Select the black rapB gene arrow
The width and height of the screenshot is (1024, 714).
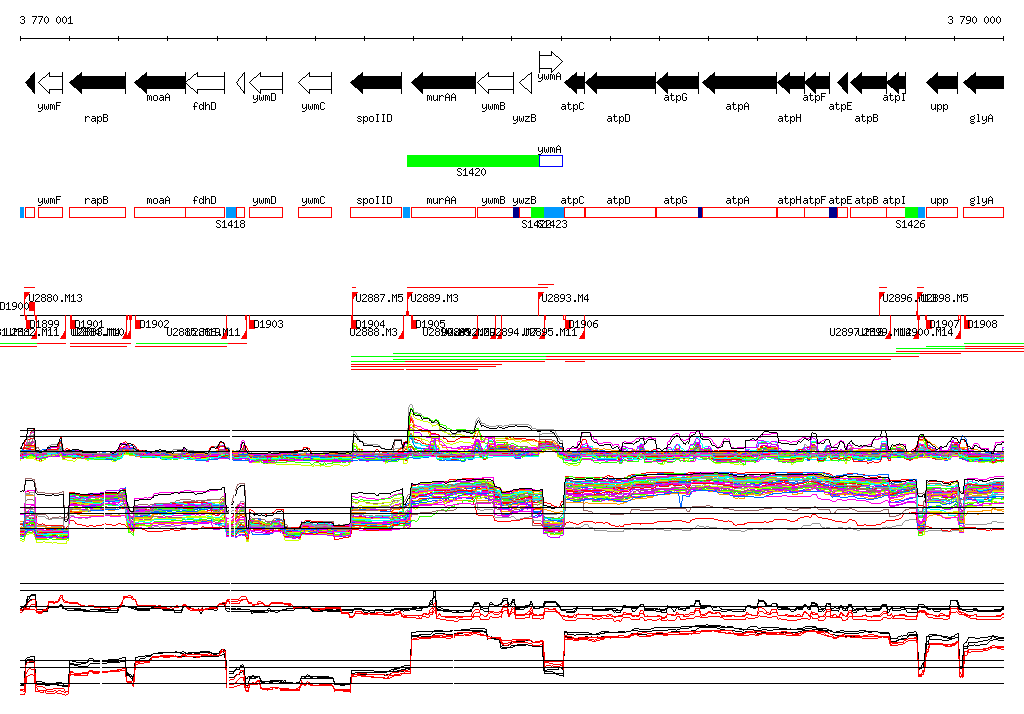pos(97,83)
